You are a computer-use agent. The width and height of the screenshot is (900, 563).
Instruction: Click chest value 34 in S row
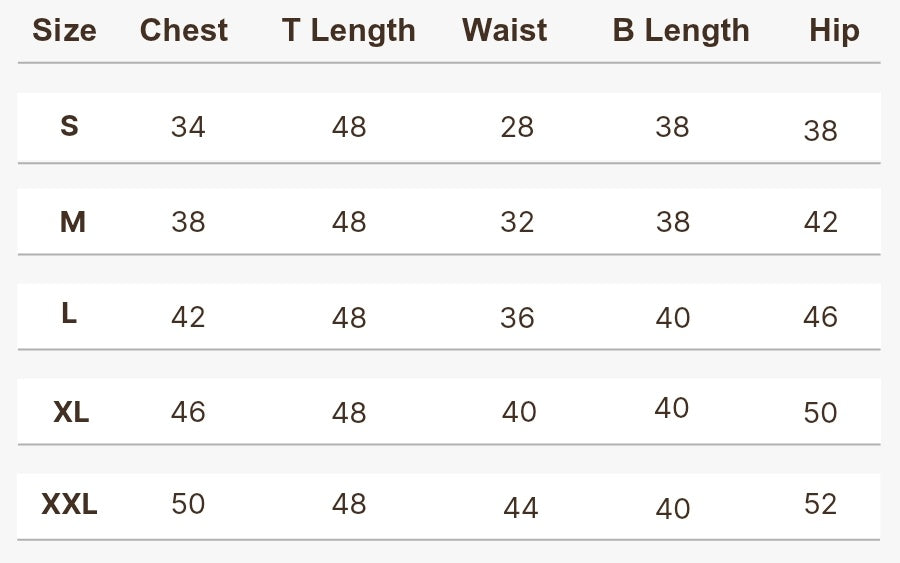pos(188,127)
